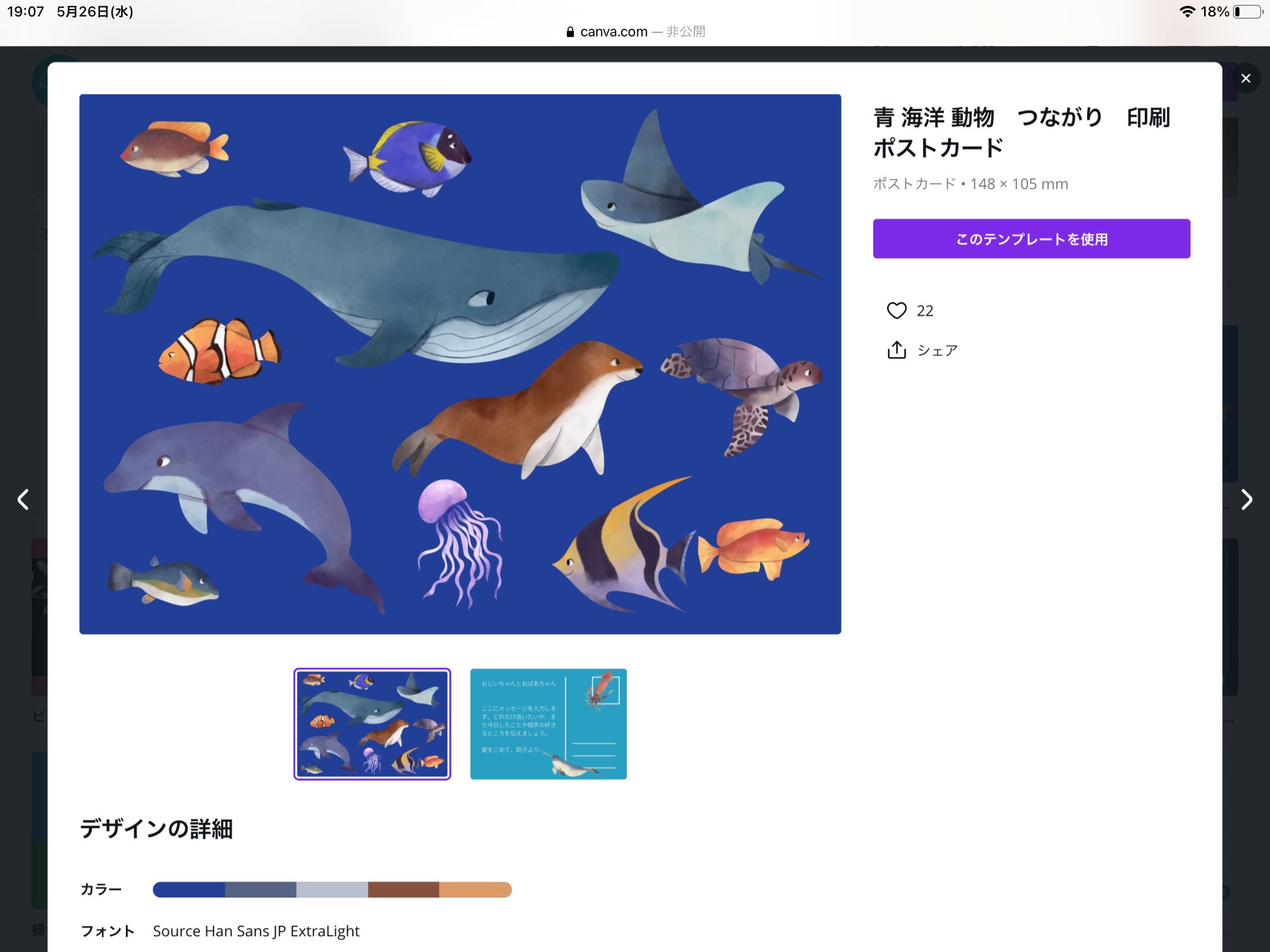Viewport: 1270px width, 952px height.
Task: Click the tan orange color swatch
Action: 475,890
